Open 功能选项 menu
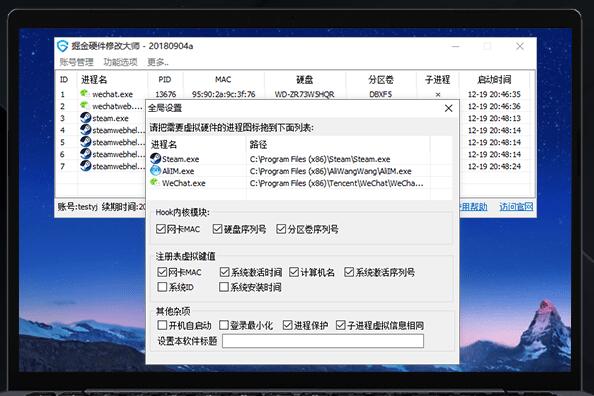The image size is (594, 396). pyautogui.click(x=120, y=62)
